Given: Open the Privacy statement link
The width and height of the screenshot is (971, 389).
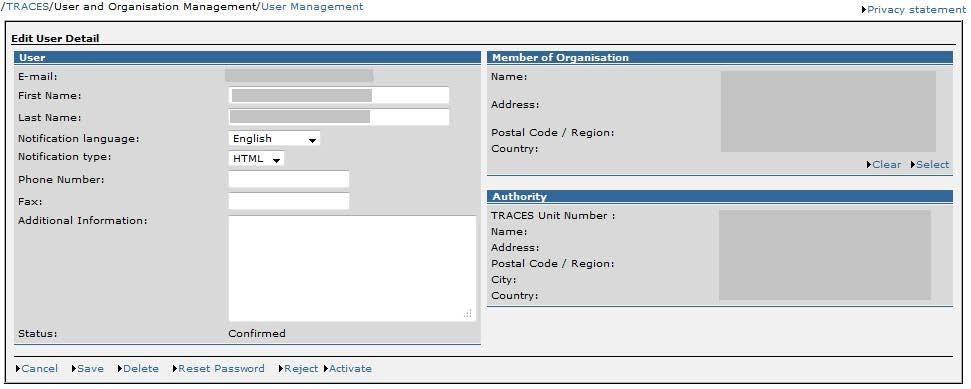Looking at the screenshot, I should 915,9.
